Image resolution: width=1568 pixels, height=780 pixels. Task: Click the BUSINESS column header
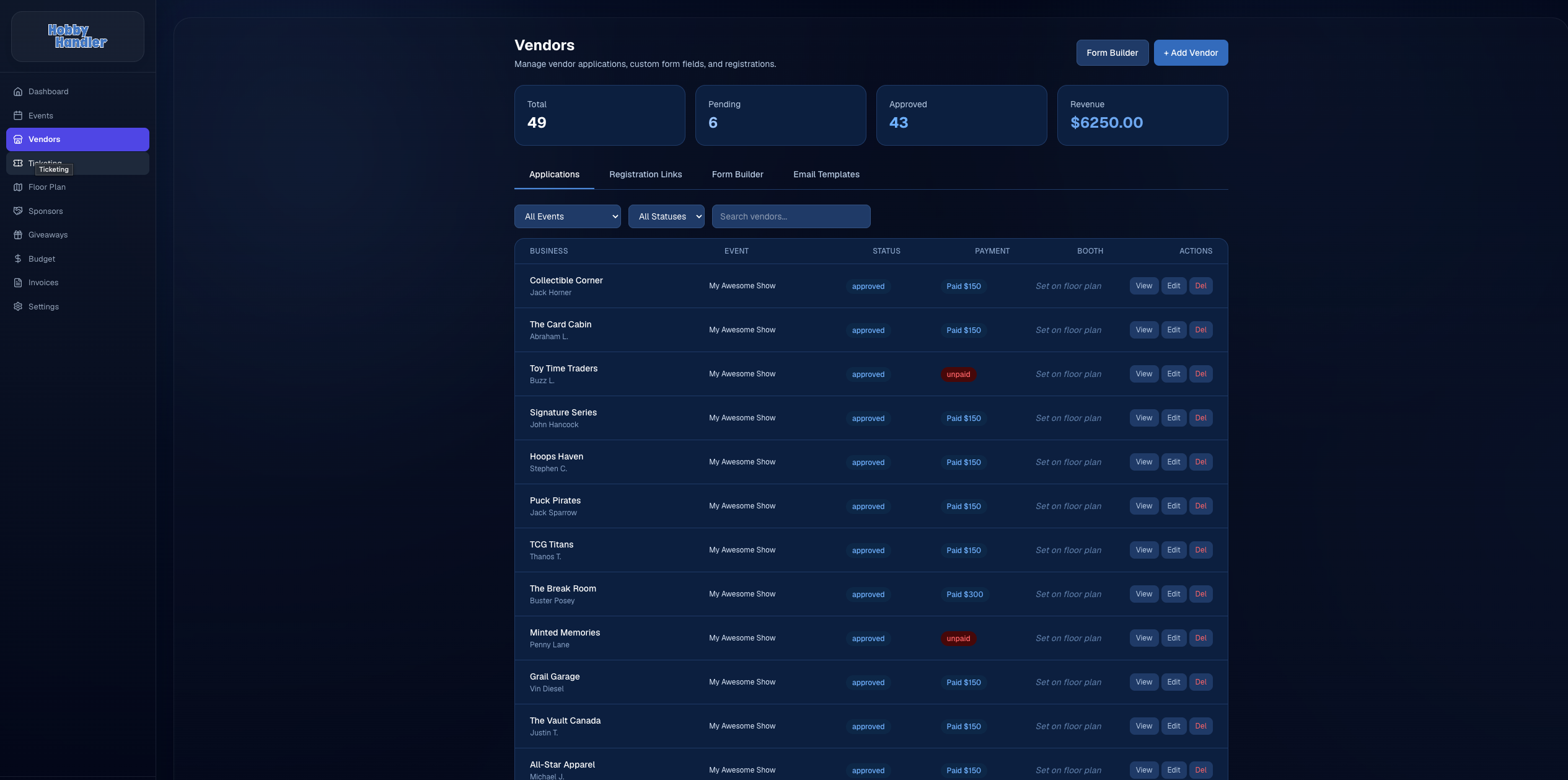[548, 251]
